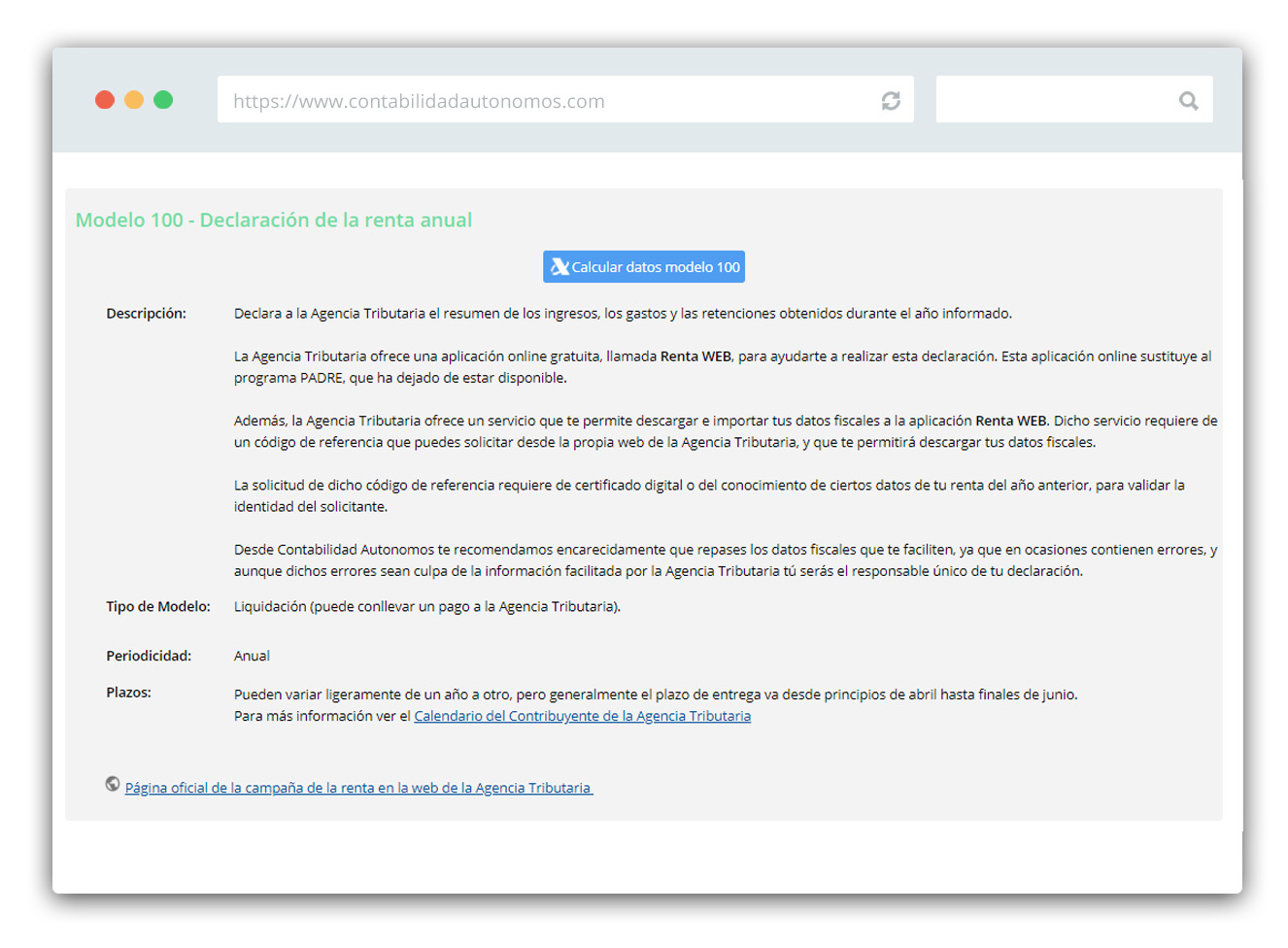Click the logo icon inside the Calcular button
Viewport: 1288px width, 948px height.
click(559, 267)
